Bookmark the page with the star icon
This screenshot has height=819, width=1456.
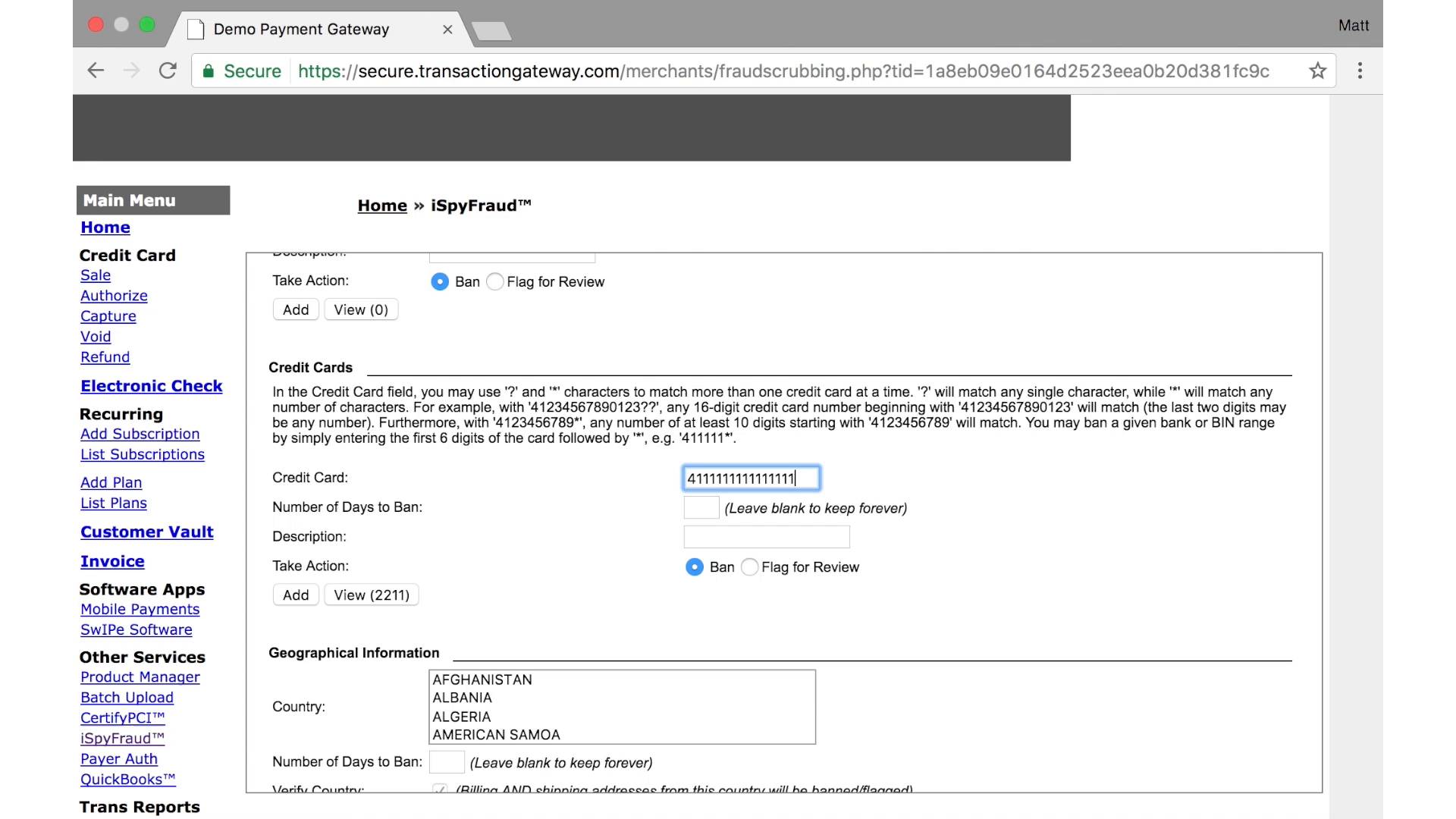click(1317, 71)
